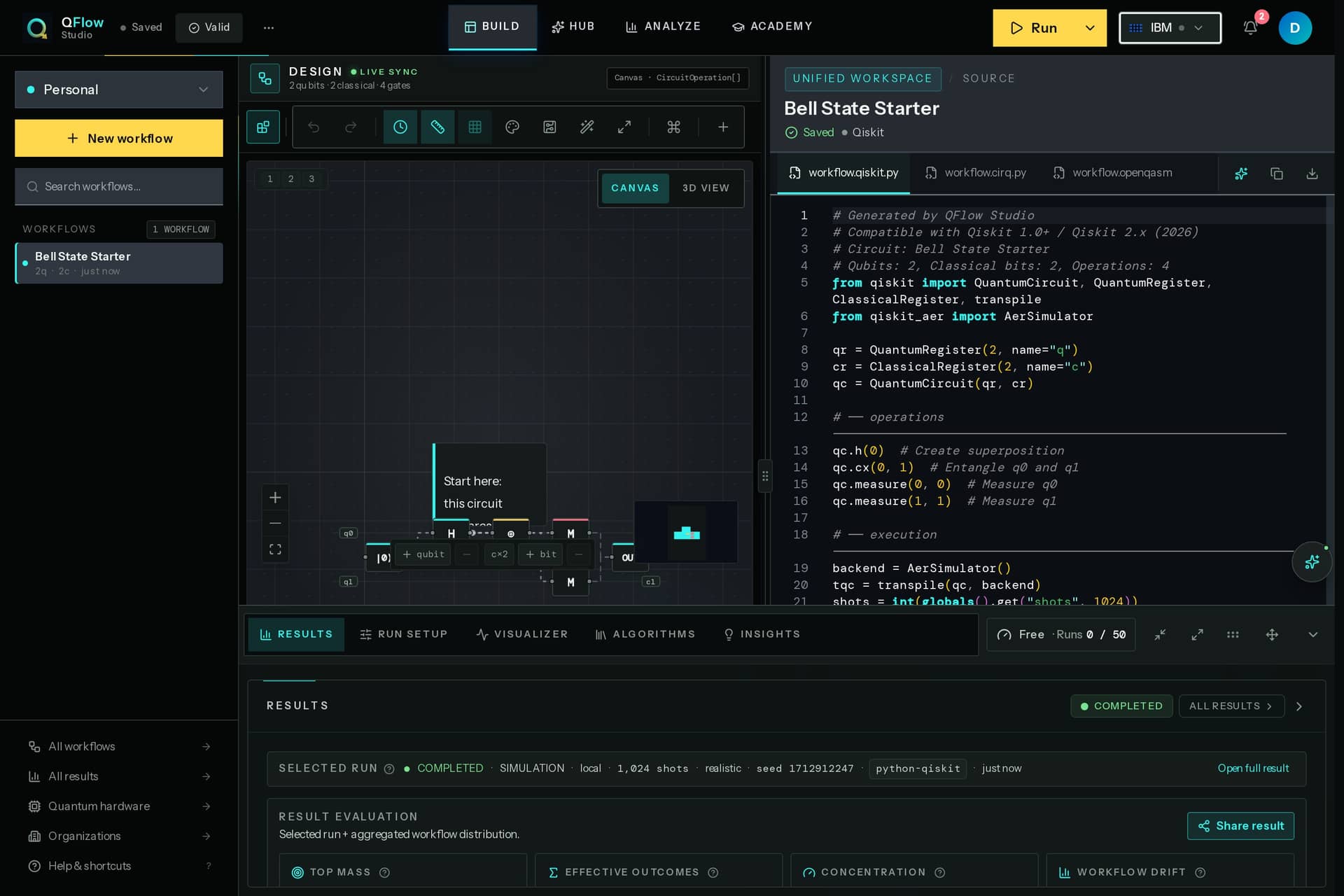This screenshot has height=896, width=1344.
Task: Click the undo icon in design toolbar
Action: coord(314,127)
